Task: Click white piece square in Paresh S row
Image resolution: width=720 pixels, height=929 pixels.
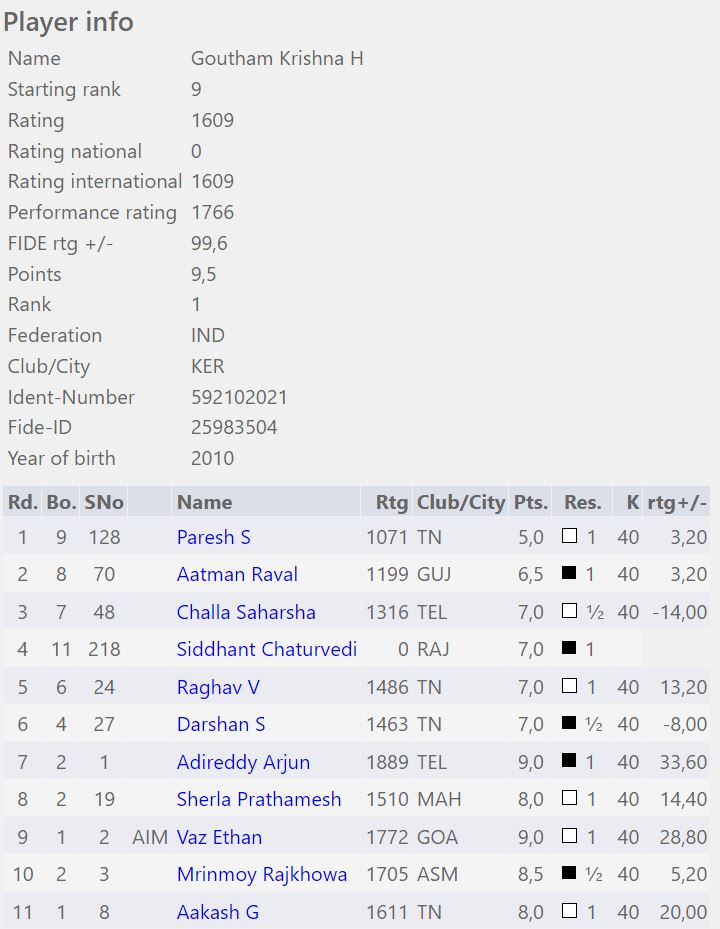Action: tap(569, 536)
